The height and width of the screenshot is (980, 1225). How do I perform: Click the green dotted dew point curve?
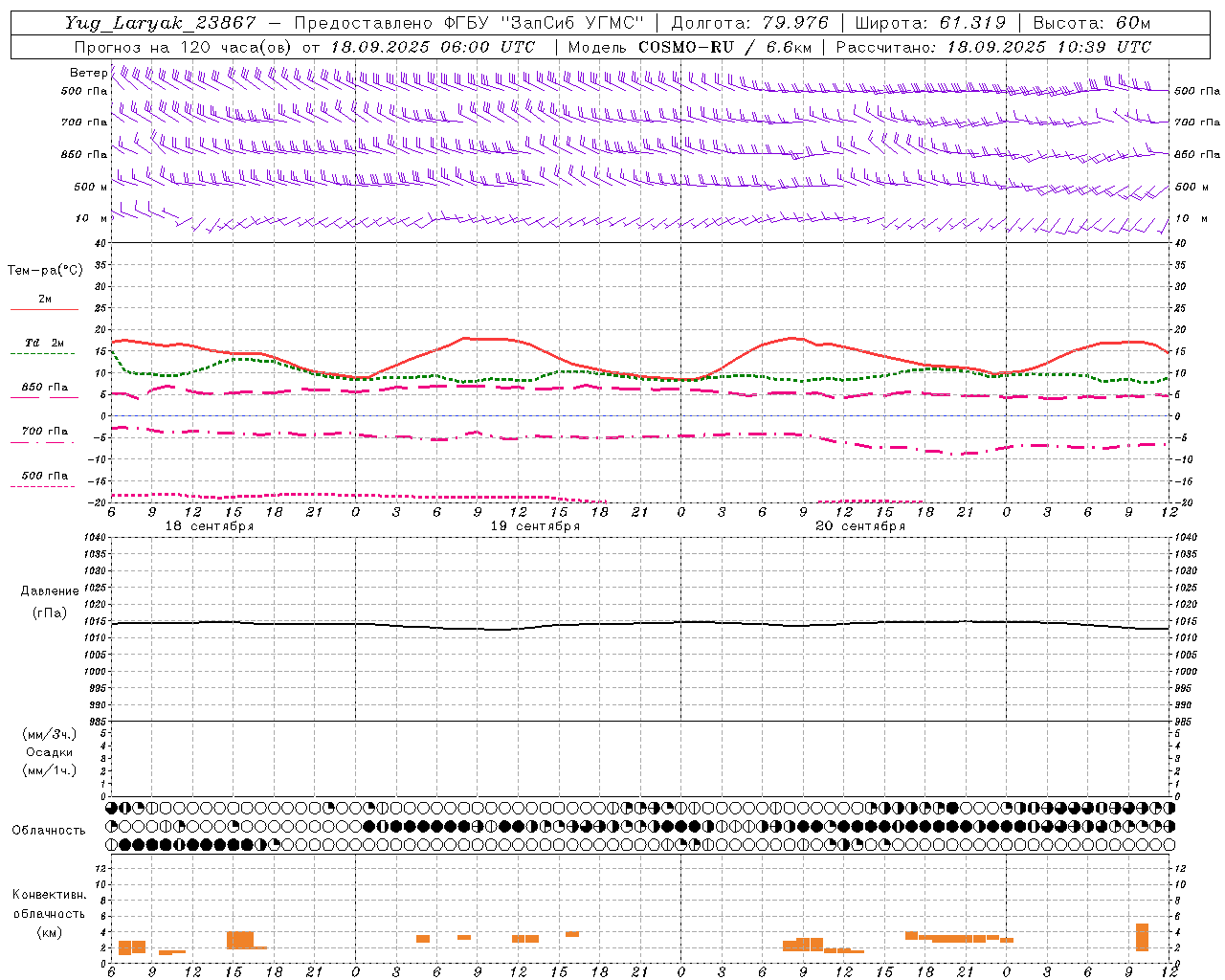click(x=640, y=375)
